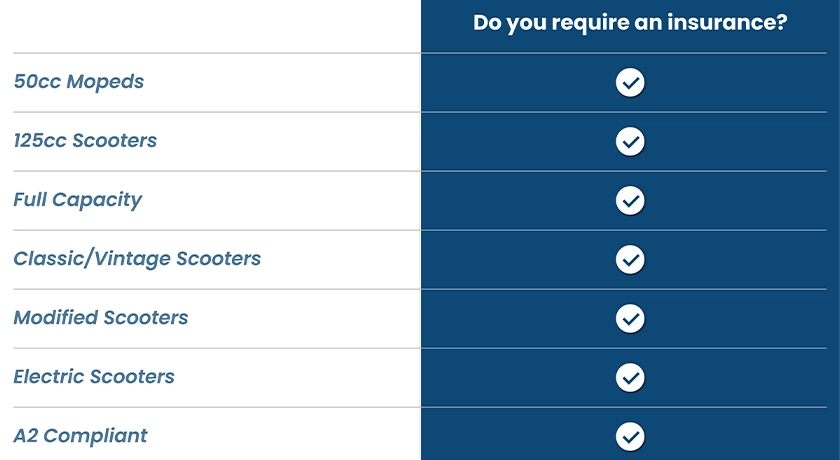Viewport: 840px width, 460px height.
Task: Toggle the Modified Scooters checkmark
Action: 630,318
